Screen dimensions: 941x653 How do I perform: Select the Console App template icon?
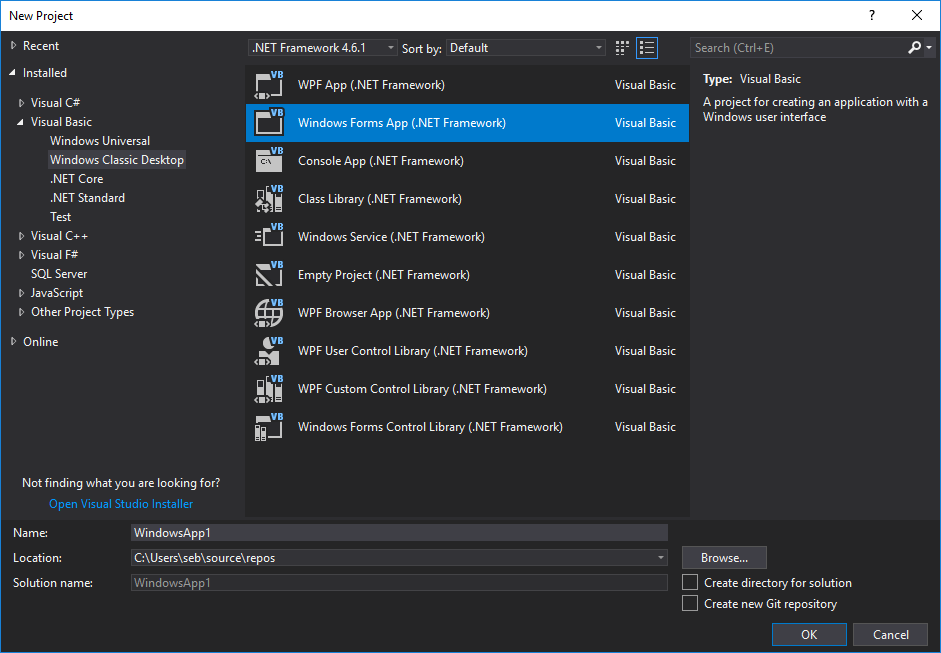point(269,161)
